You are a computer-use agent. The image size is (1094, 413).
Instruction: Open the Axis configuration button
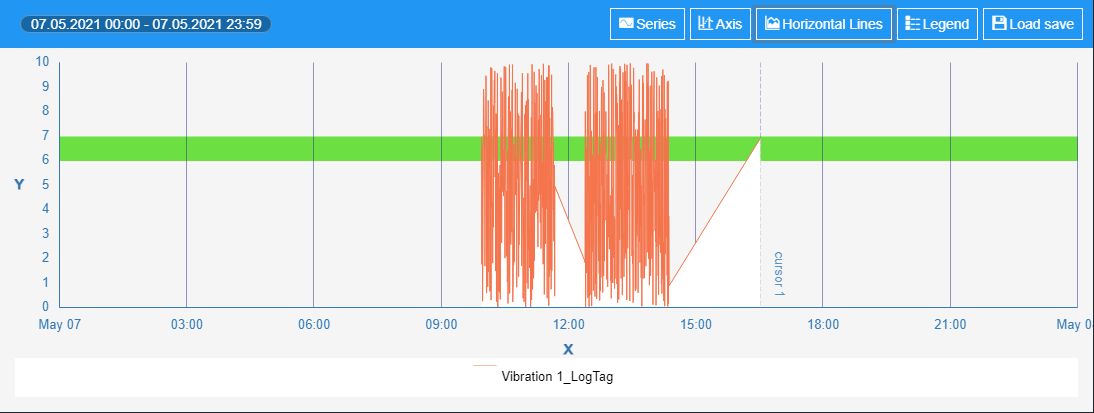coord(720,24)
